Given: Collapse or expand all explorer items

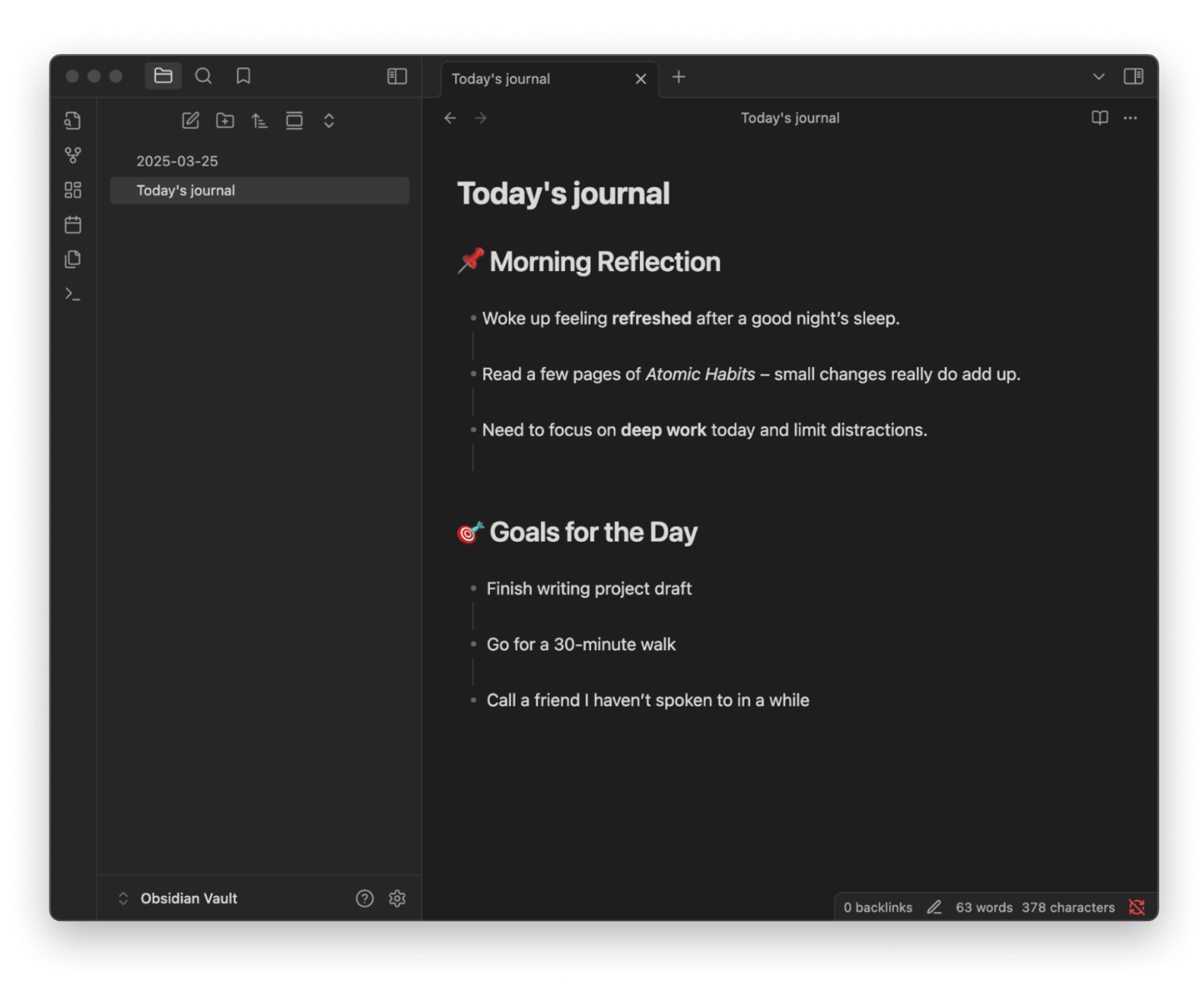Looking at the screenshot, I should coord(329,120).
